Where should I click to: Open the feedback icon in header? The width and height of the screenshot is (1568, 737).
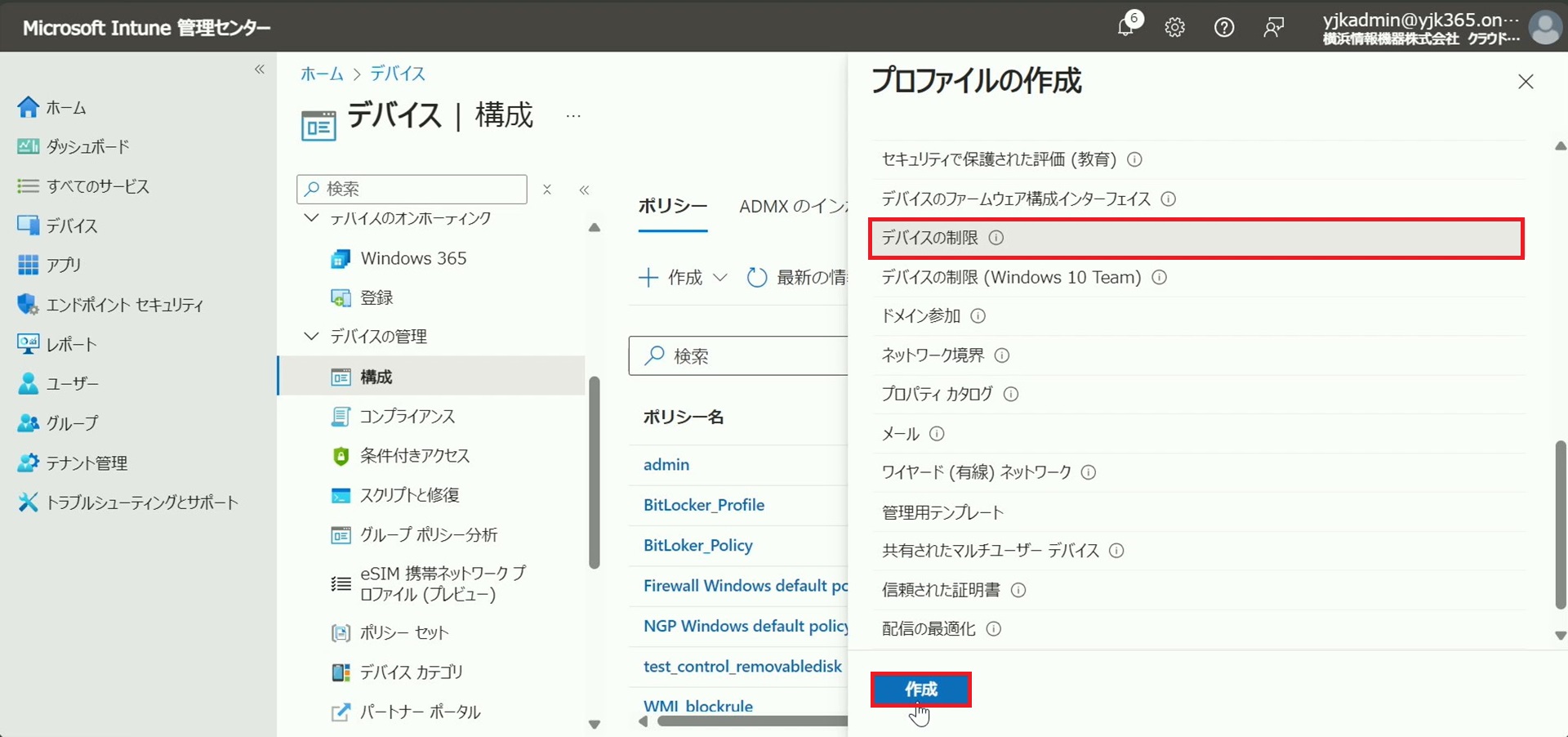click(x=1273, y=27)
